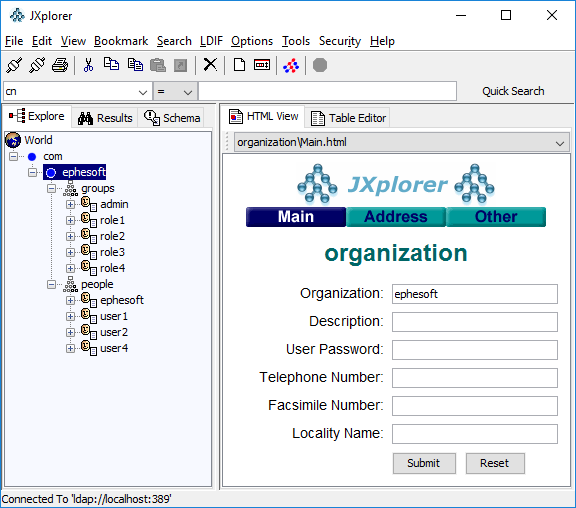This screenshot has width=576, height=508.
Task: Click the Cut scissors toolbar icon
Action: (88, 65)
